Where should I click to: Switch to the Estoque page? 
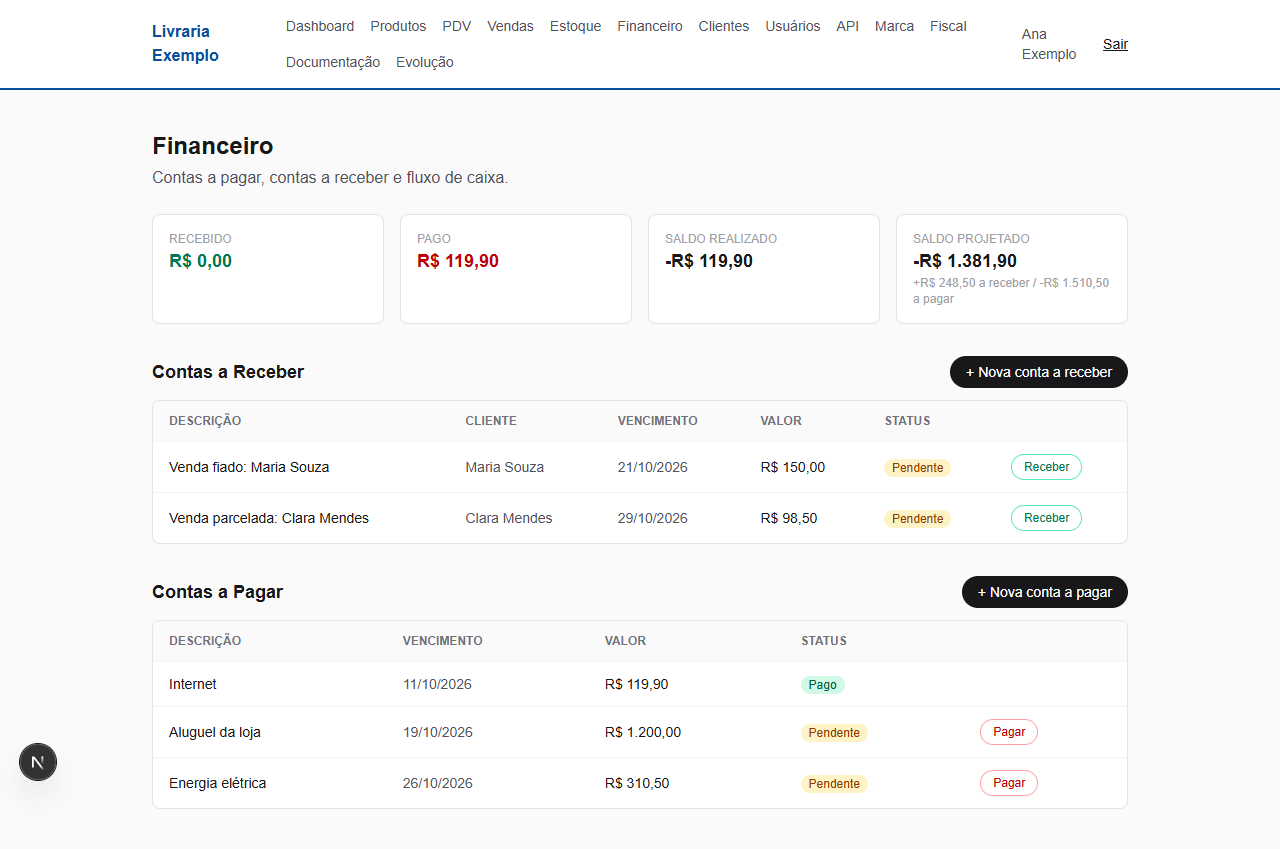click(x=576, y=26)
